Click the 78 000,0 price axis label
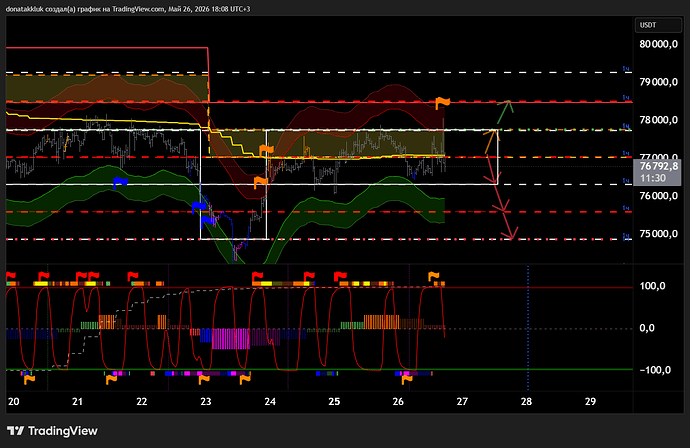The width and height of the screenshot is (690, 448). coord(658,120)
